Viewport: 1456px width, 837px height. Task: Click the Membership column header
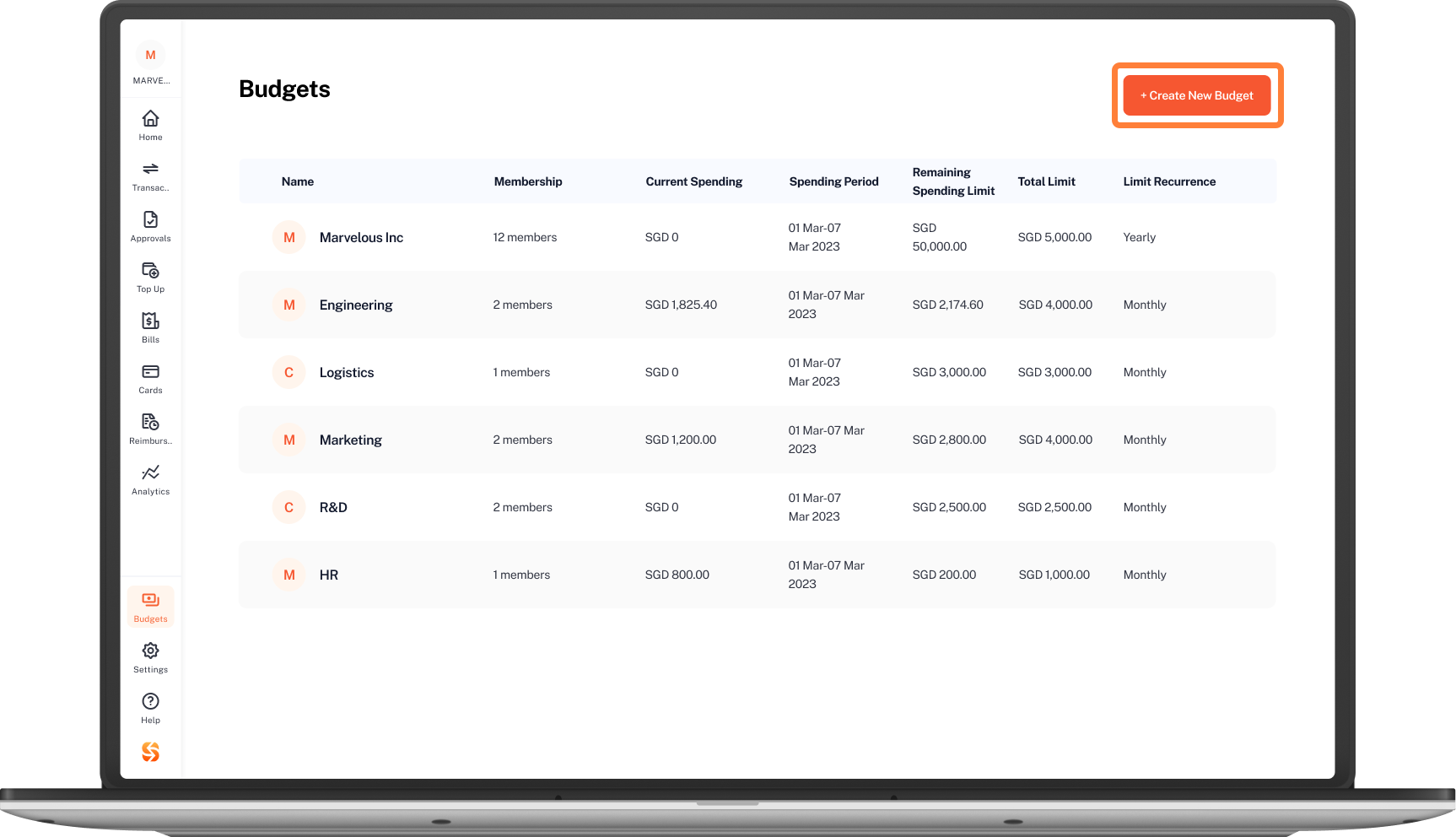tap(528, 181)
